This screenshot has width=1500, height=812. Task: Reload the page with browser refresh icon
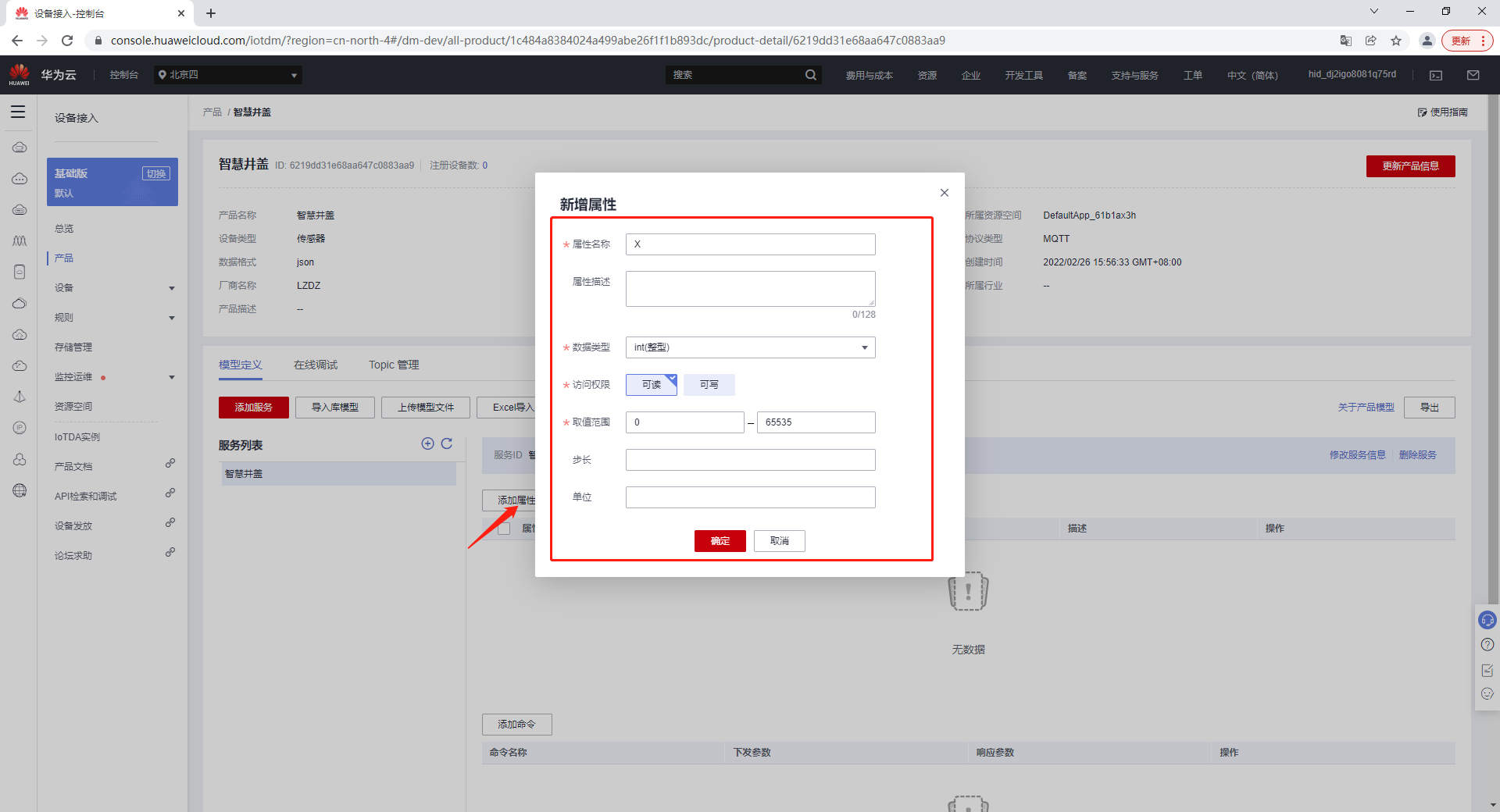(67, 41)
